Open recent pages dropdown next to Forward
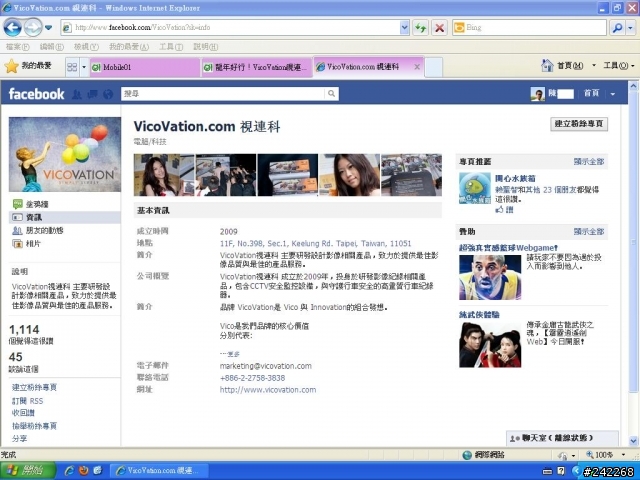The image size is (640, 480). coord(49,28)
